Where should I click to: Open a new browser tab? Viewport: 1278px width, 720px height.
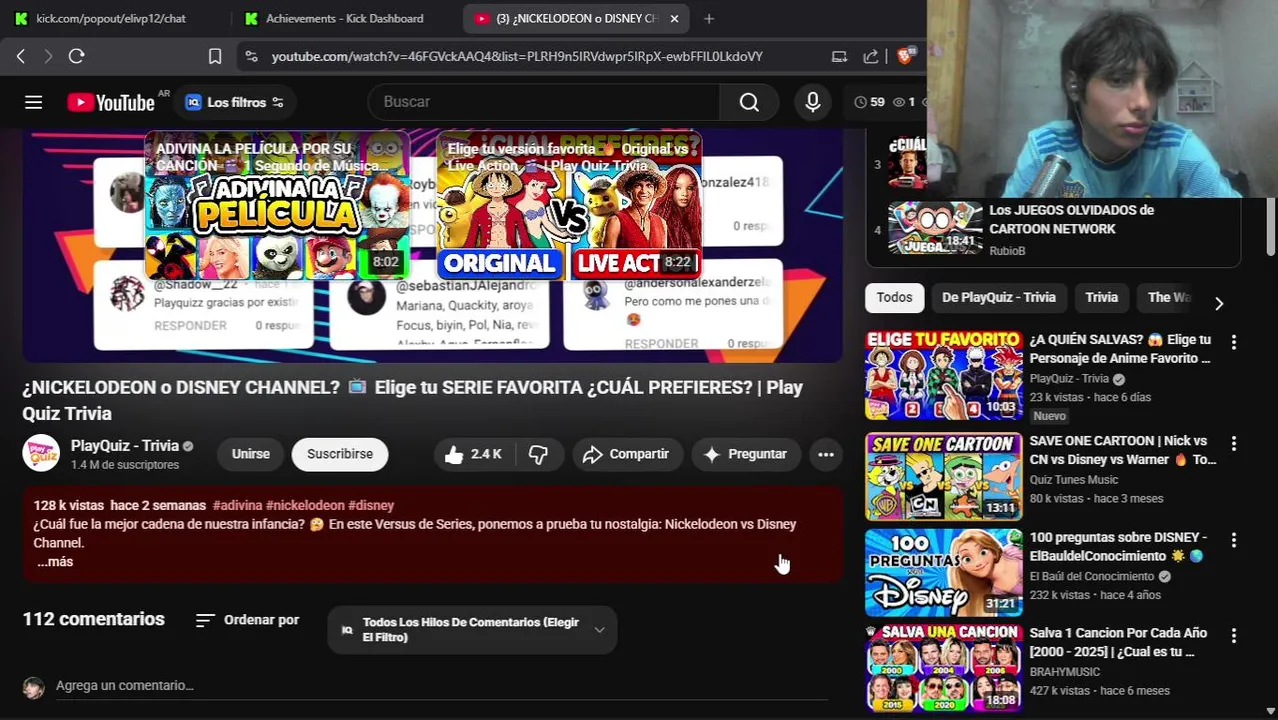[x=709, y=18]
